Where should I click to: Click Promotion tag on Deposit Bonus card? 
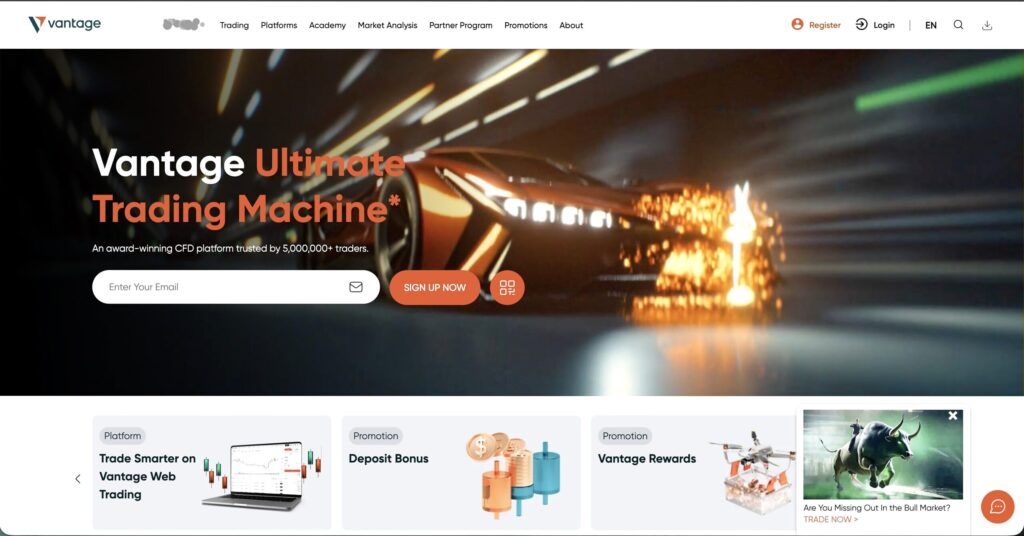click(376, 436)
